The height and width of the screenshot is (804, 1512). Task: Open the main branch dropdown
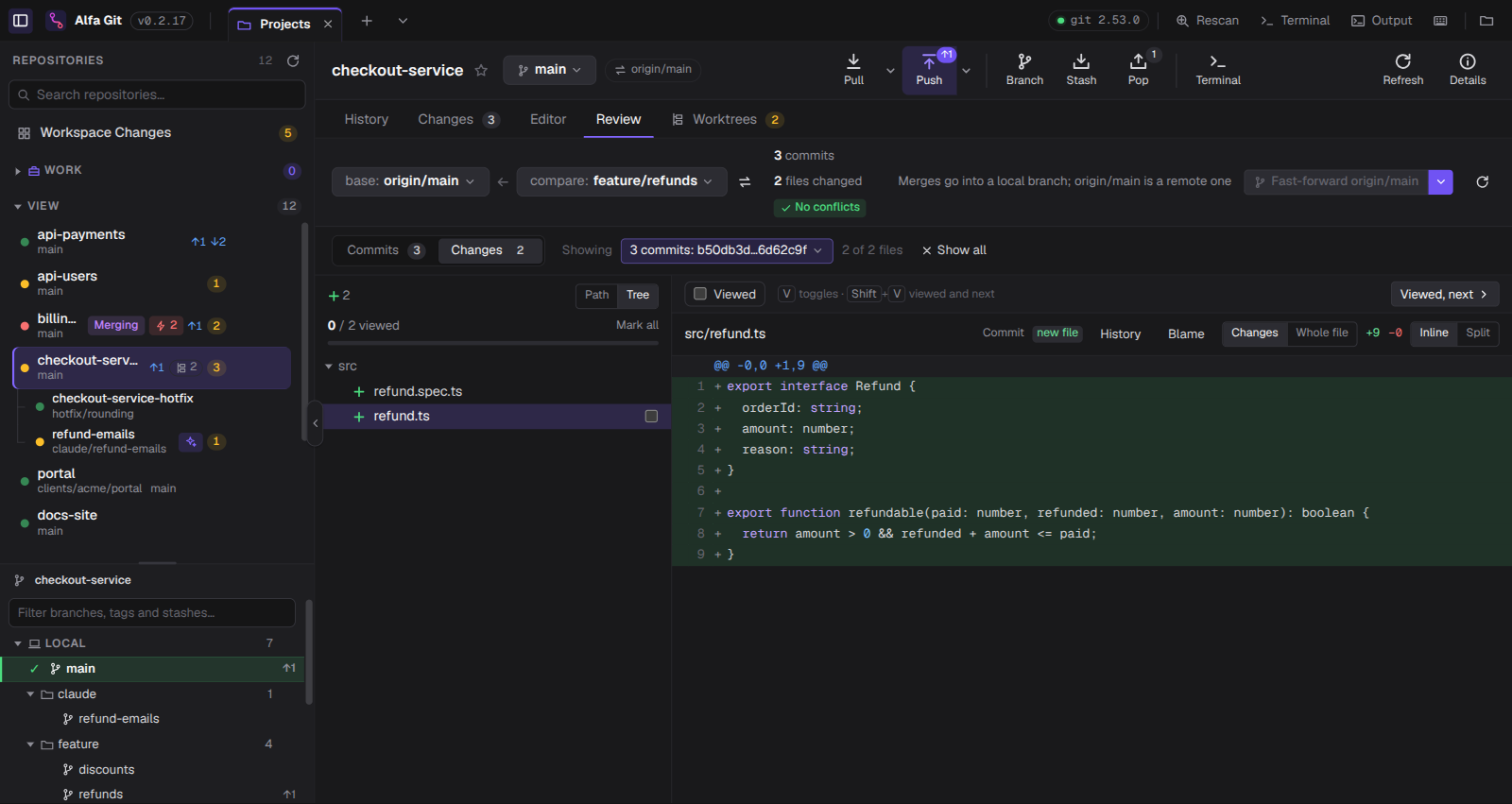pos(549,70)
